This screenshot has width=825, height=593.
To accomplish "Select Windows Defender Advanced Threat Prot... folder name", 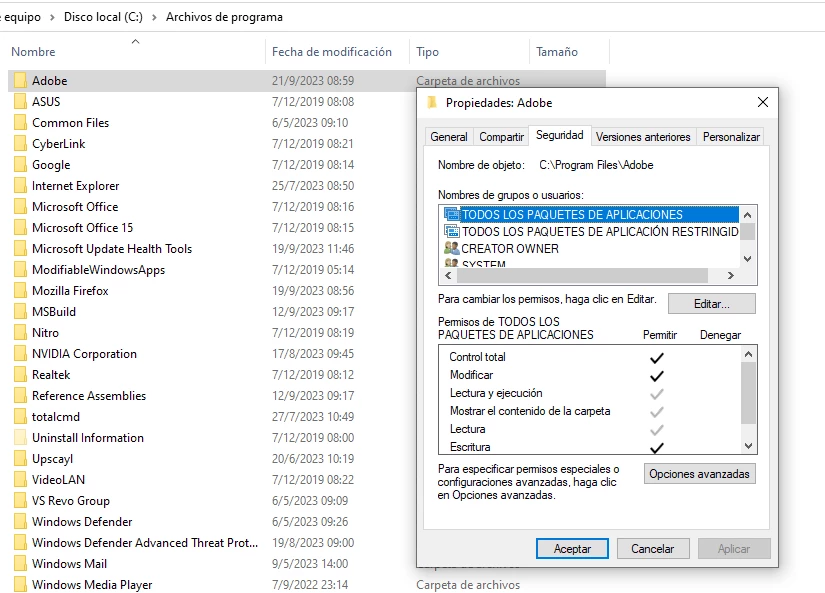I will 145,542.
